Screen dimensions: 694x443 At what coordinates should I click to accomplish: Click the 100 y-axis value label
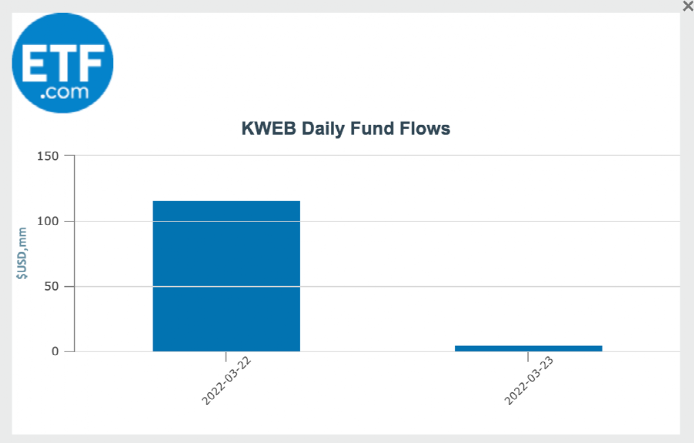click(48, 221)
